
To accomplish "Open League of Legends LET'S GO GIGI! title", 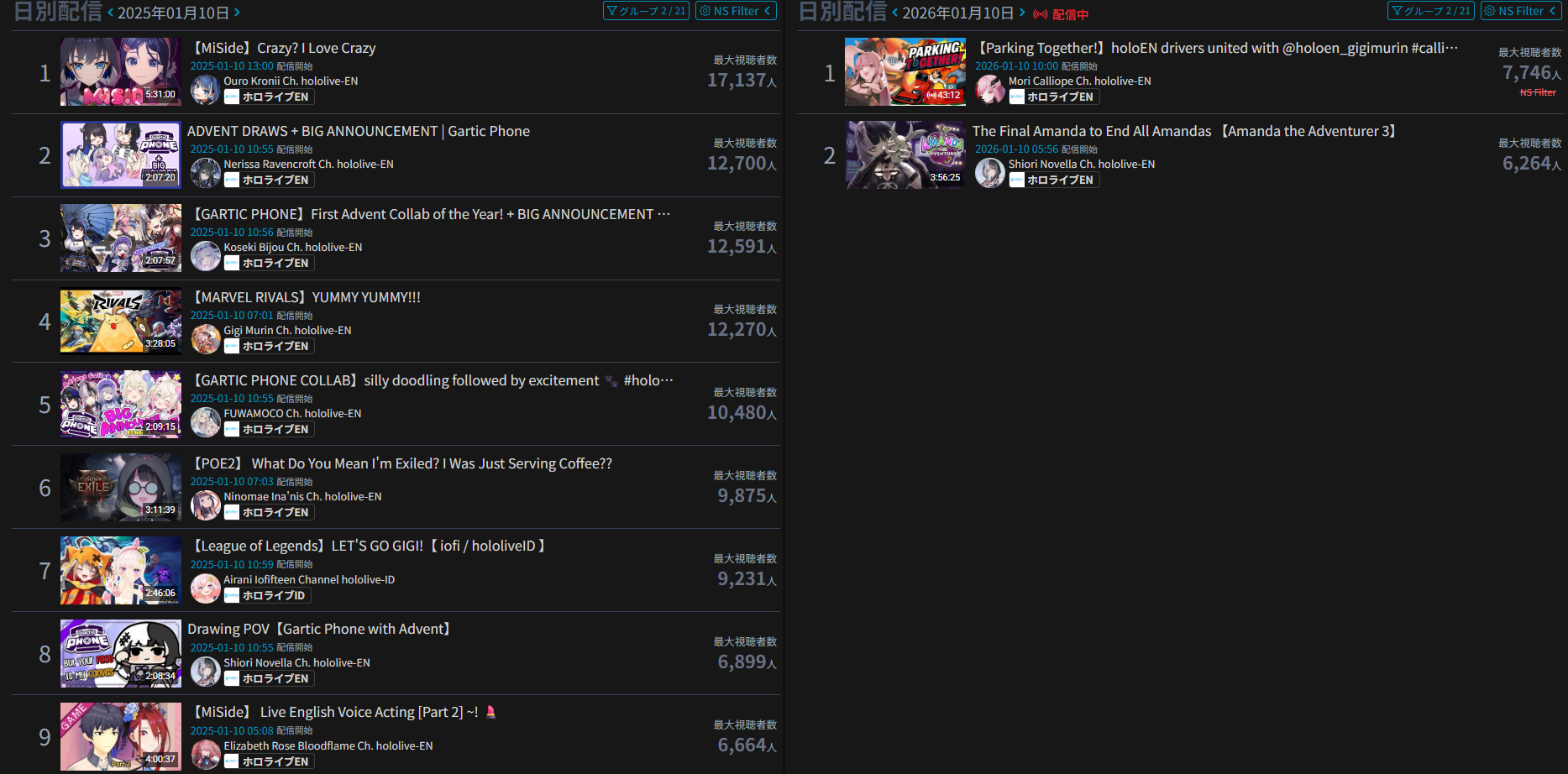I will click(x=370, y=546).
